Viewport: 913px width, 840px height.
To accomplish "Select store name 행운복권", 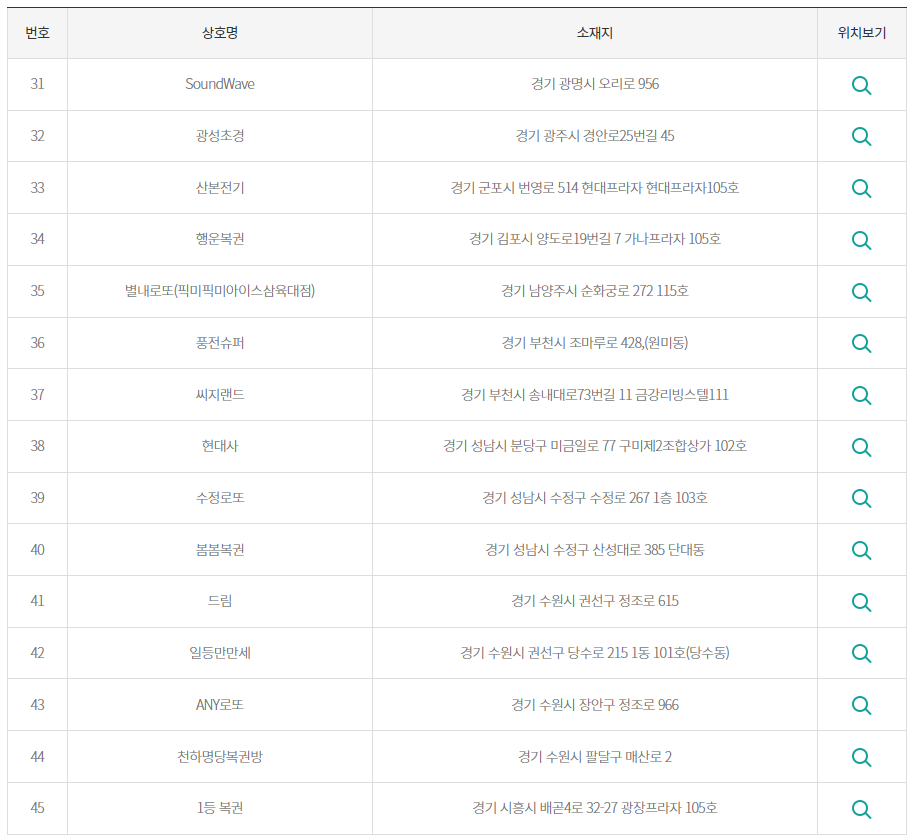I will 220,239.
